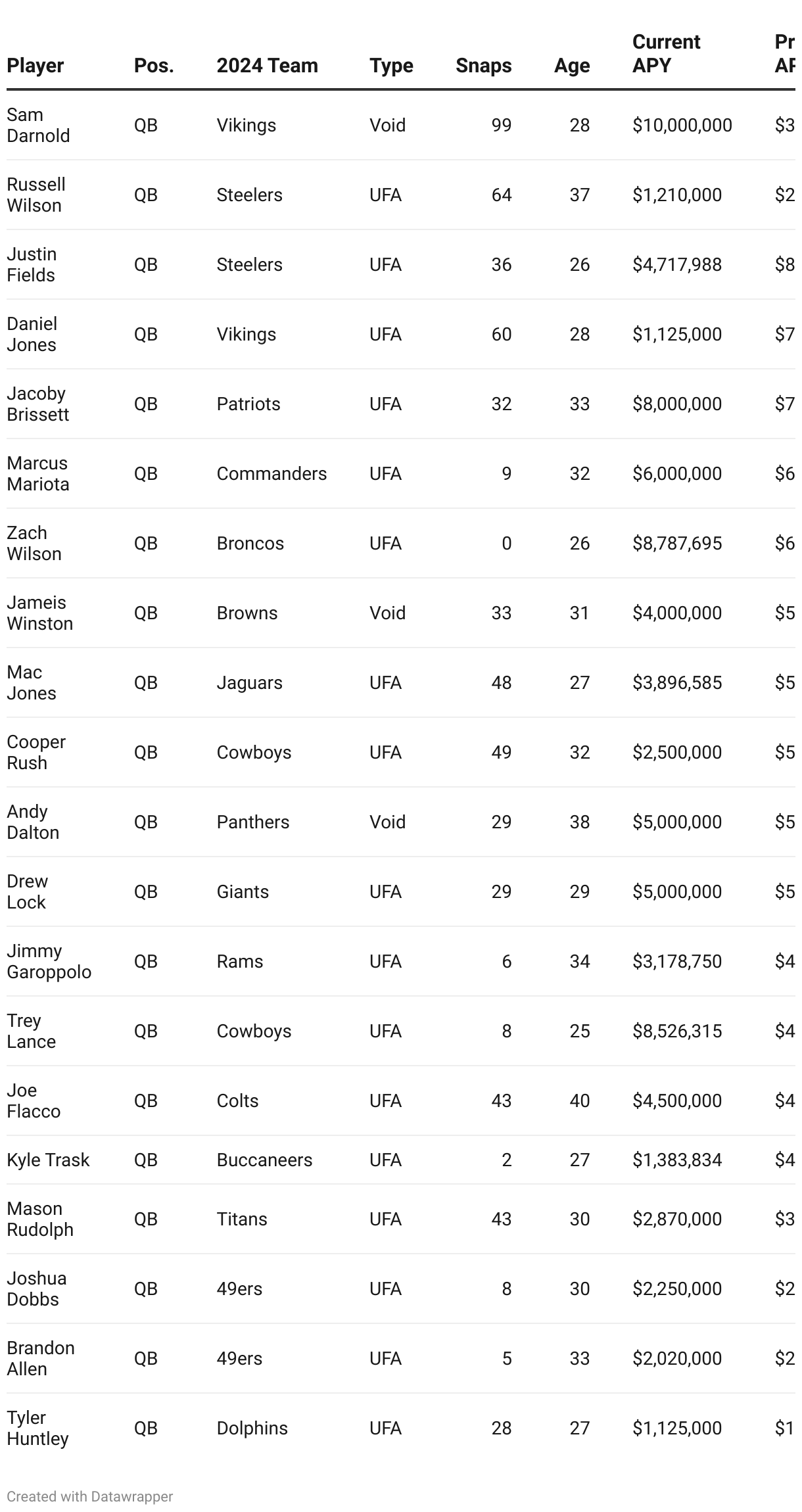This screenshot has height=1512, width=802.
Task: Click the Pos. column header
Action: click(x=154, y=66)
